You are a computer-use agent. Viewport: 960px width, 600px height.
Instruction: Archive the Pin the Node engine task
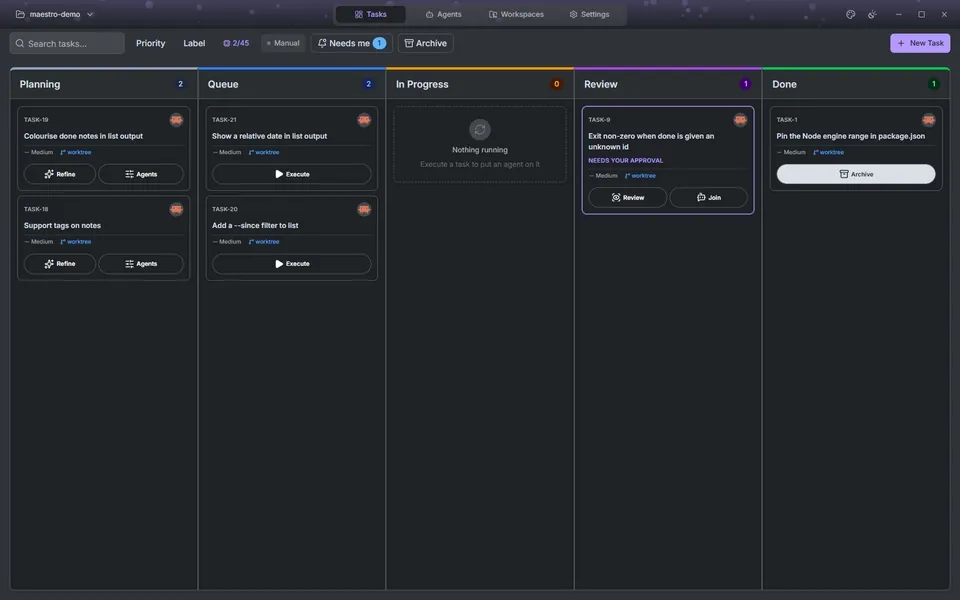(x=856, y=174)
